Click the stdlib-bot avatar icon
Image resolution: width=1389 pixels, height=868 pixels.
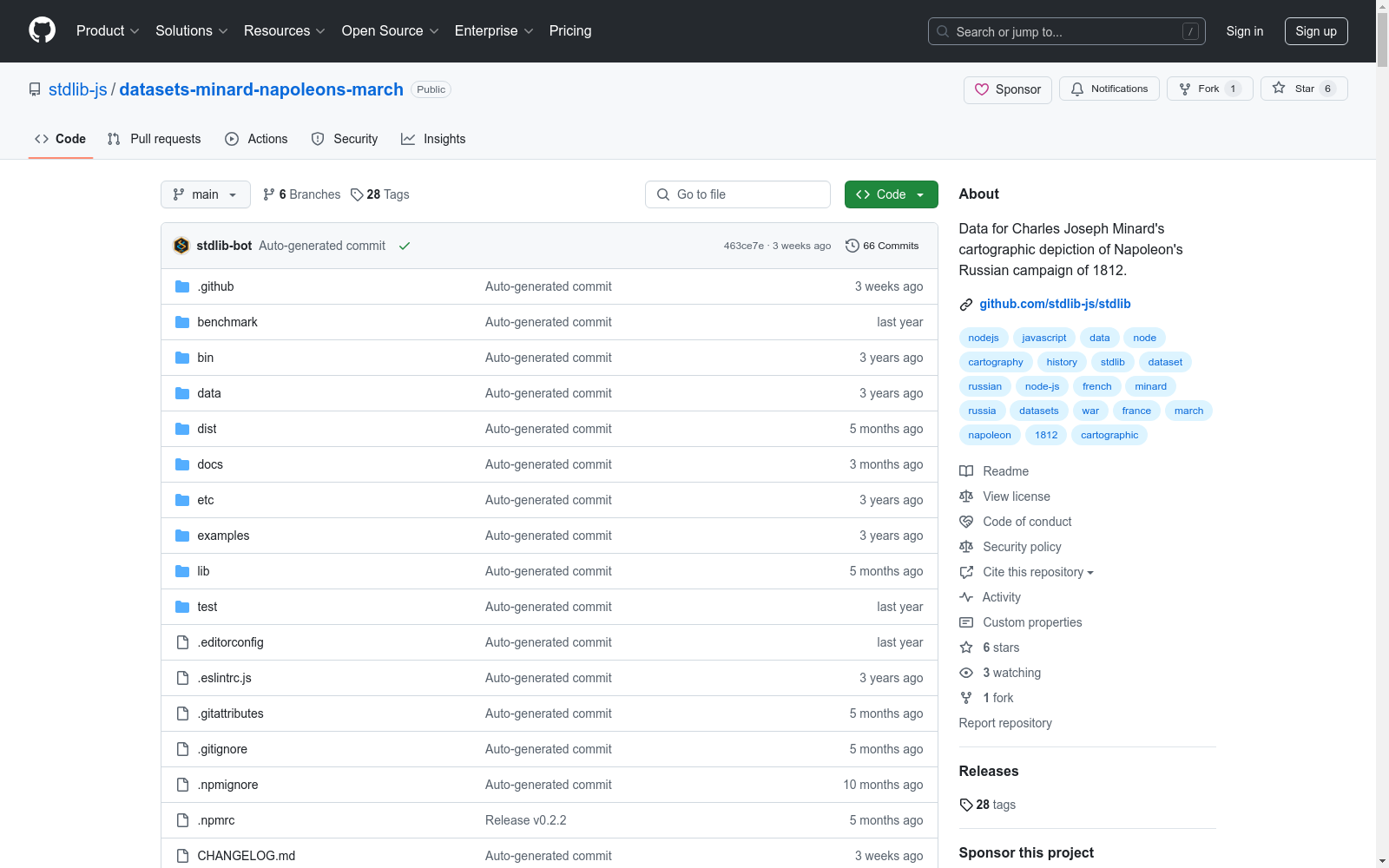point(181,246)
